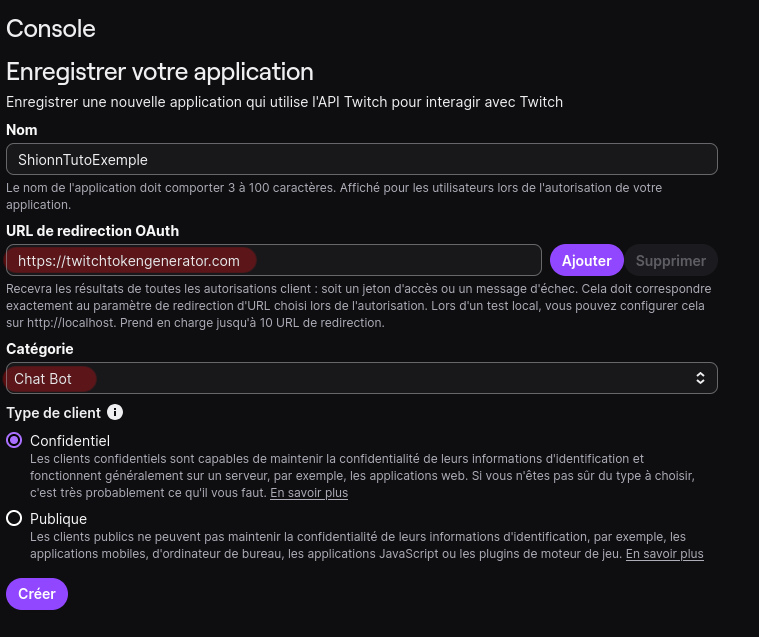Select the Publique radio button
The height and width of the screenshot is (637, 759).
tap(14, 518)
